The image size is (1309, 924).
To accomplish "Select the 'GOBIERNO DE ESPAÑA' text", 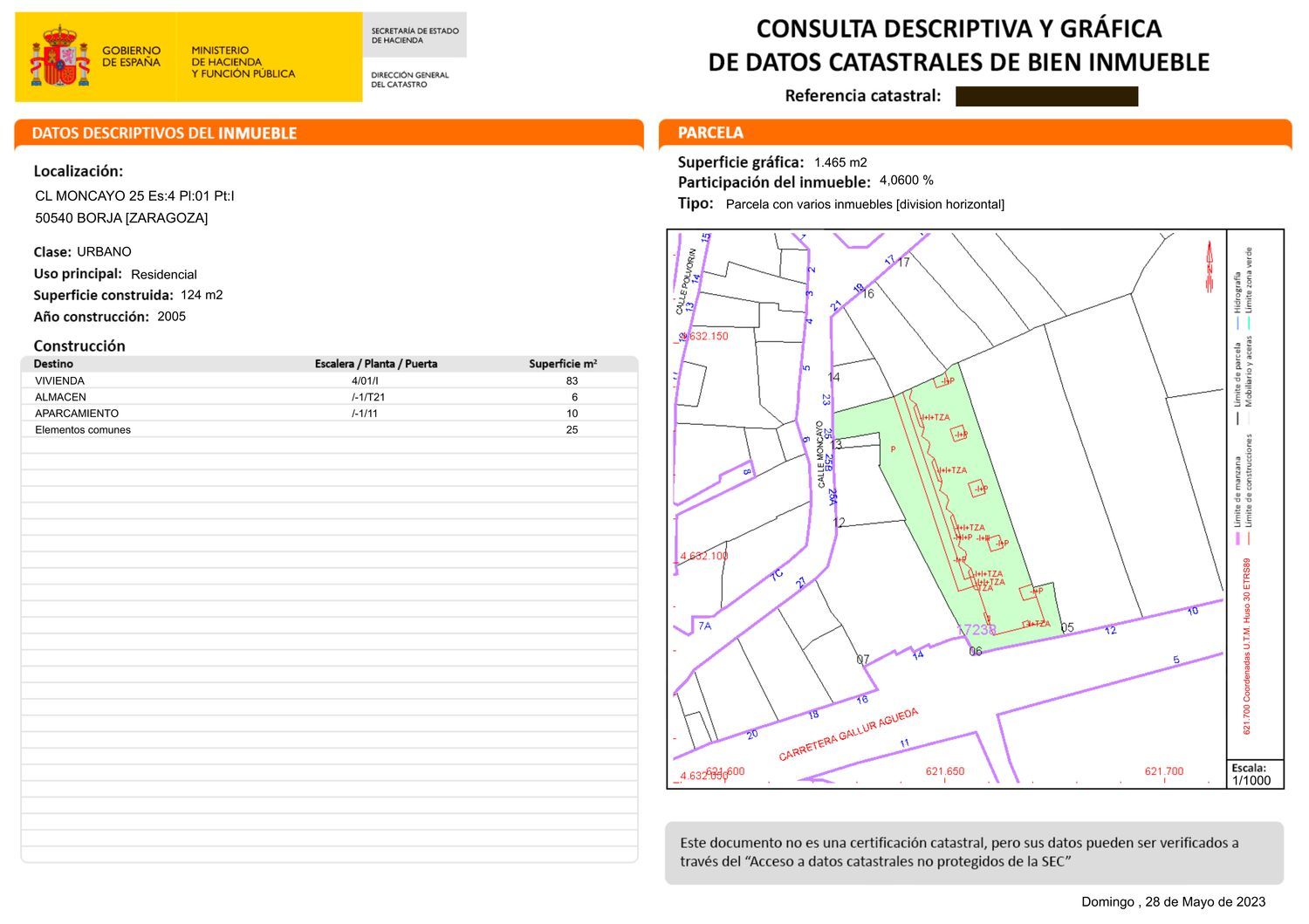I will tap(132, 57).
